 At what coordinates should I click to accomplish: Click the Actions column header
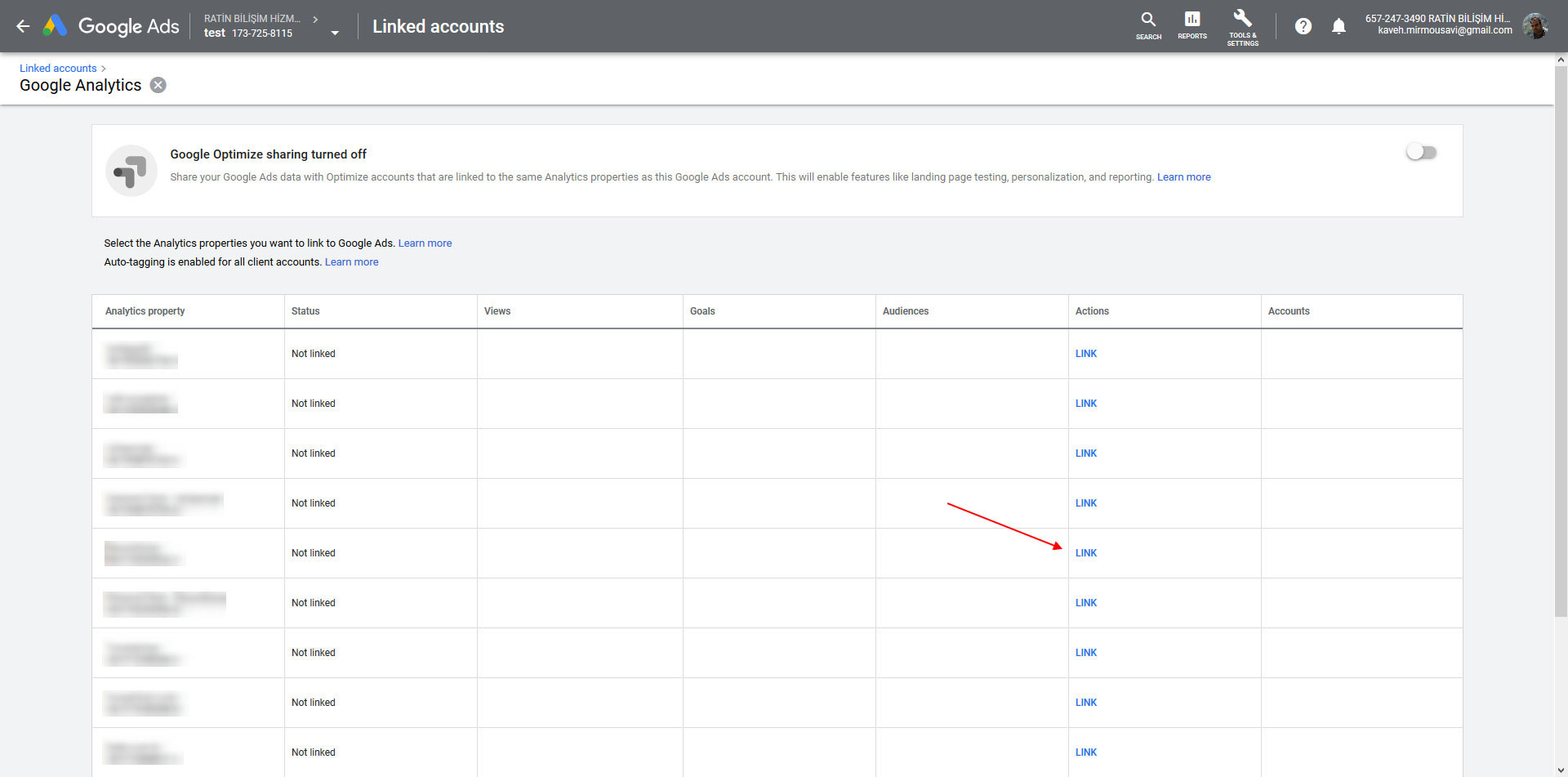(1092, 311)
